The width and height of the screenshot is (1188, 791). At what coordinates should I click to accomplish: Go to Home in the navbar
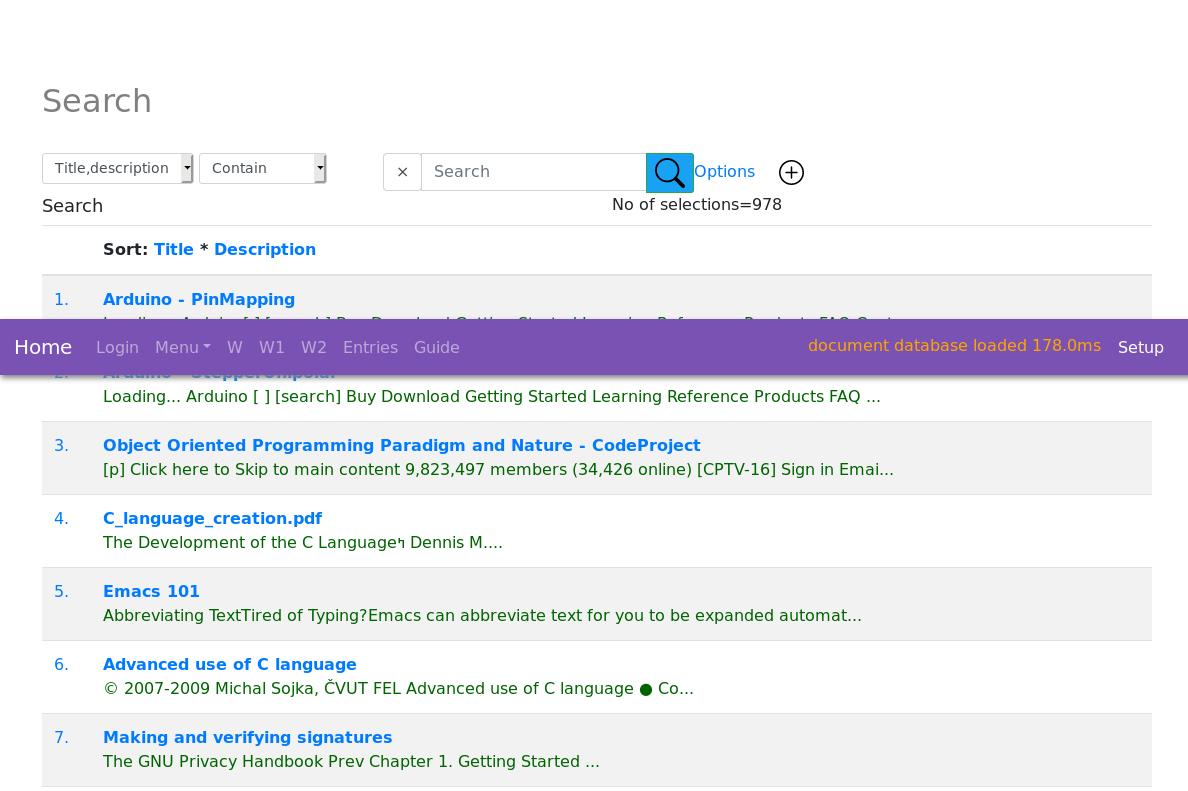point(43,347)
